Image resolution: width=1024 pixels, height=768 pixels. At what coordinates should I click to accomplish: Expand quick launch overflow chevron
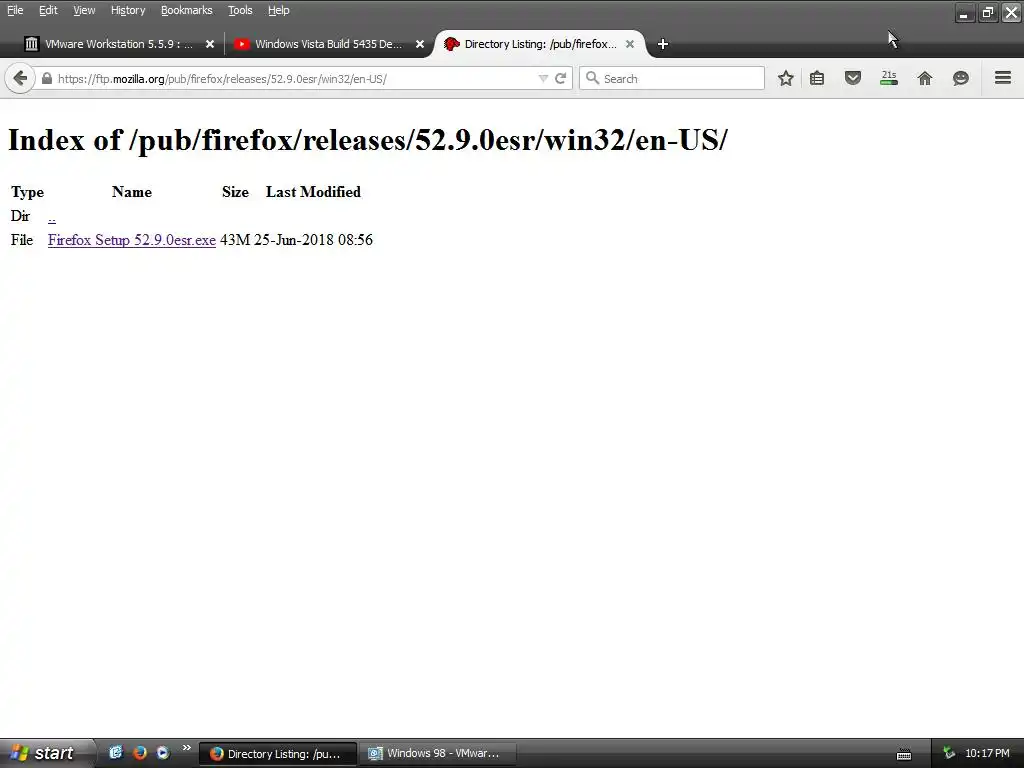pyautogui.click(x=187, y=748)
